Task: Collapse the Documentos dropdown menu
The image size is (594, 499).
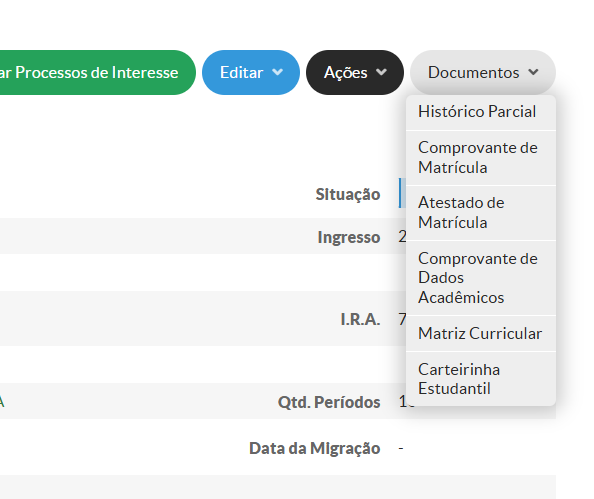Action: [483, 72]
